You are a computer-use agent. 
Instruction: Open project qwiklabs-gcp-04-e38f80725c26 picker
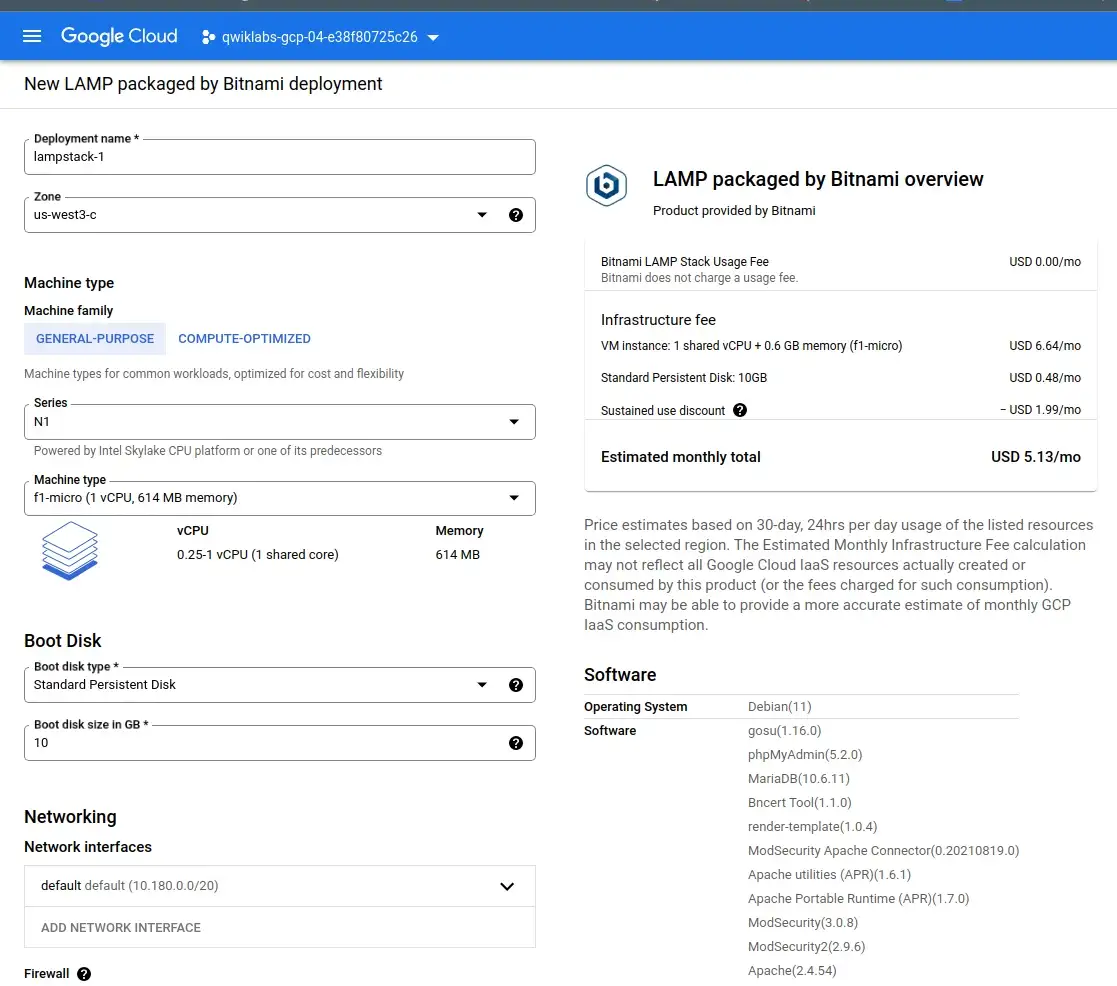click(x=321, y=37)
